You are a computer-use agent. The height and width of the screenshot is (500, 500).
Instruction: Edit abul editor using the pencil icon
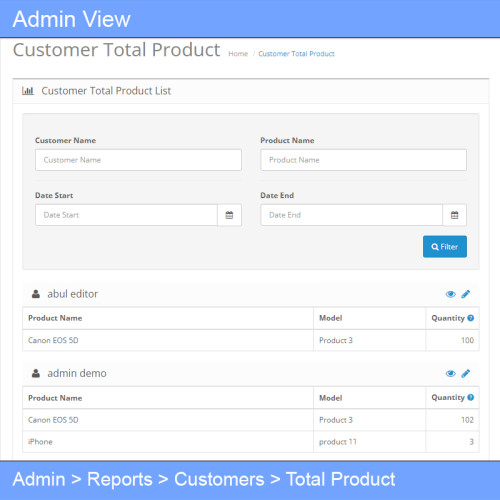(466, 294)
